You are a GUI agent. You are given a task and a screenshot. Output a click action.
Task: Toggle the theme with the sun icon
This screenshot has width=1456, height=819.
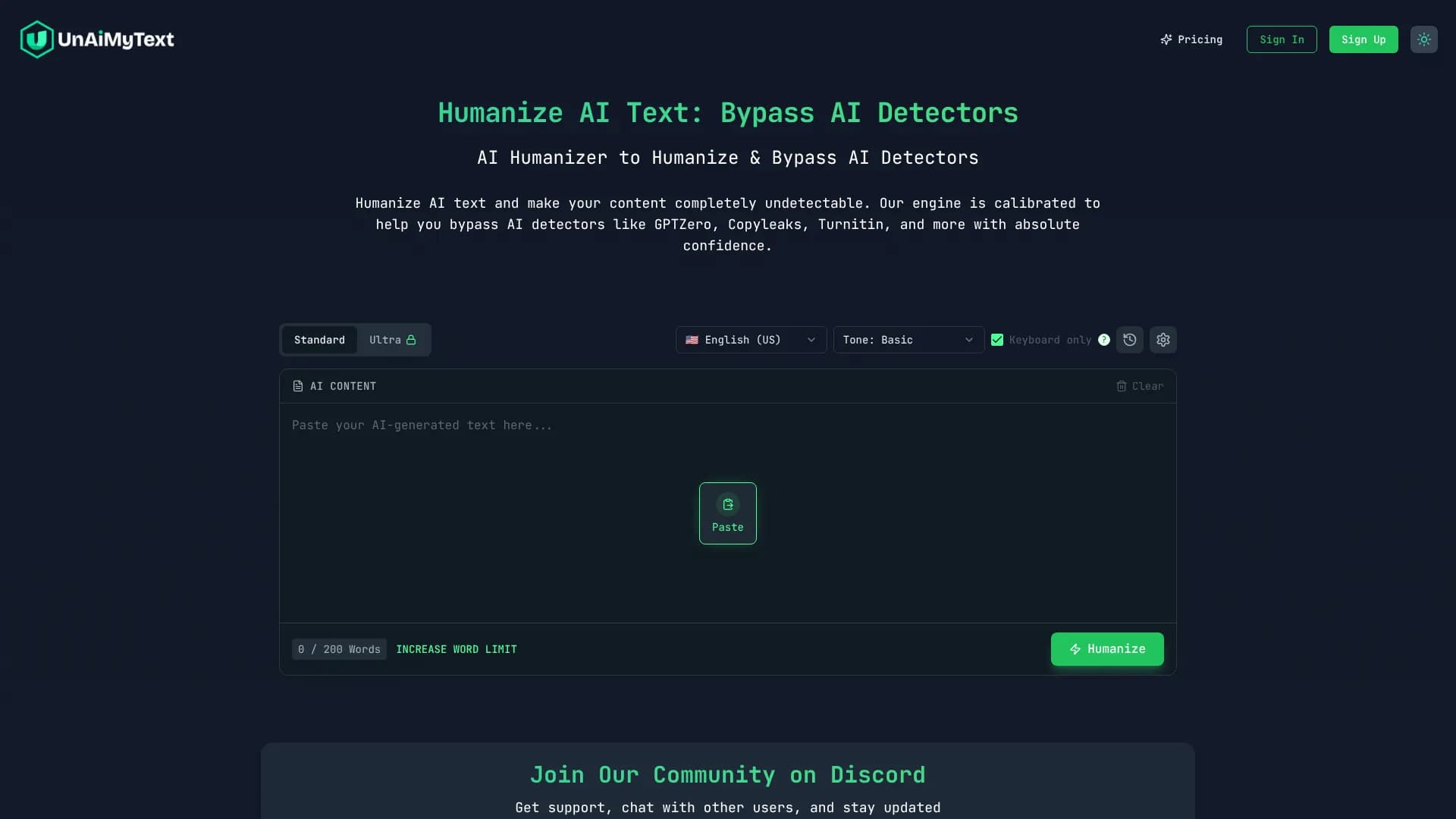[x=1424, y=39]
